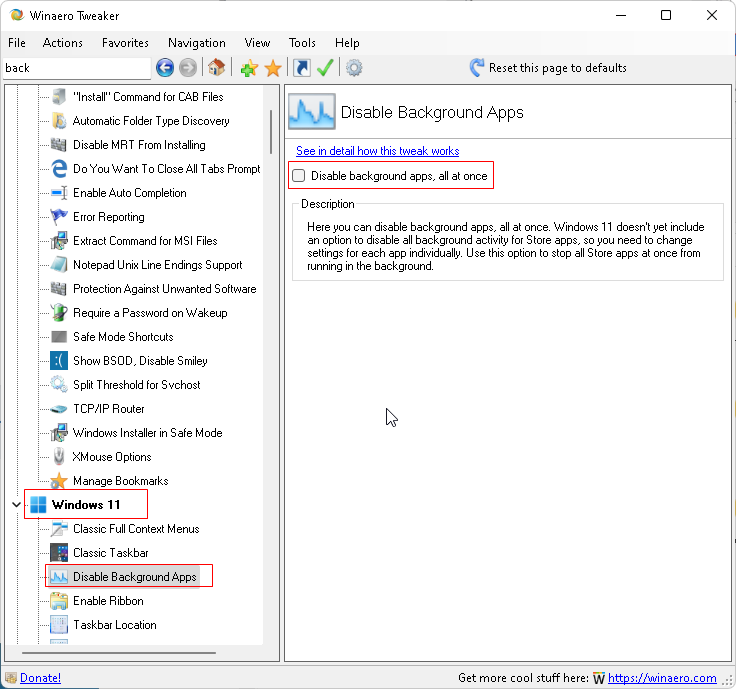736x689 pixels.
Task: Click the Donate! link in status bar
Action: 40,678
